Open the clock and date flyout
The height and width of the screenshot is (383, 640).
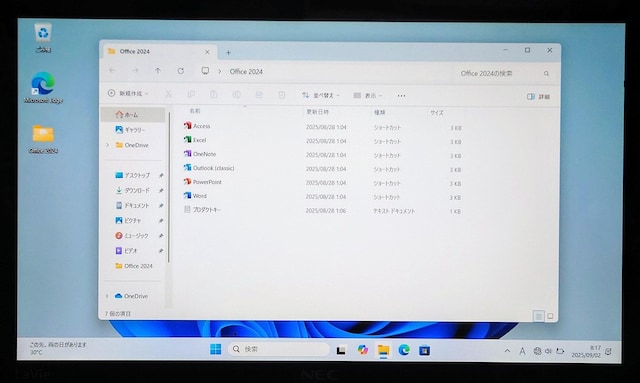click(x=586, y=352)
